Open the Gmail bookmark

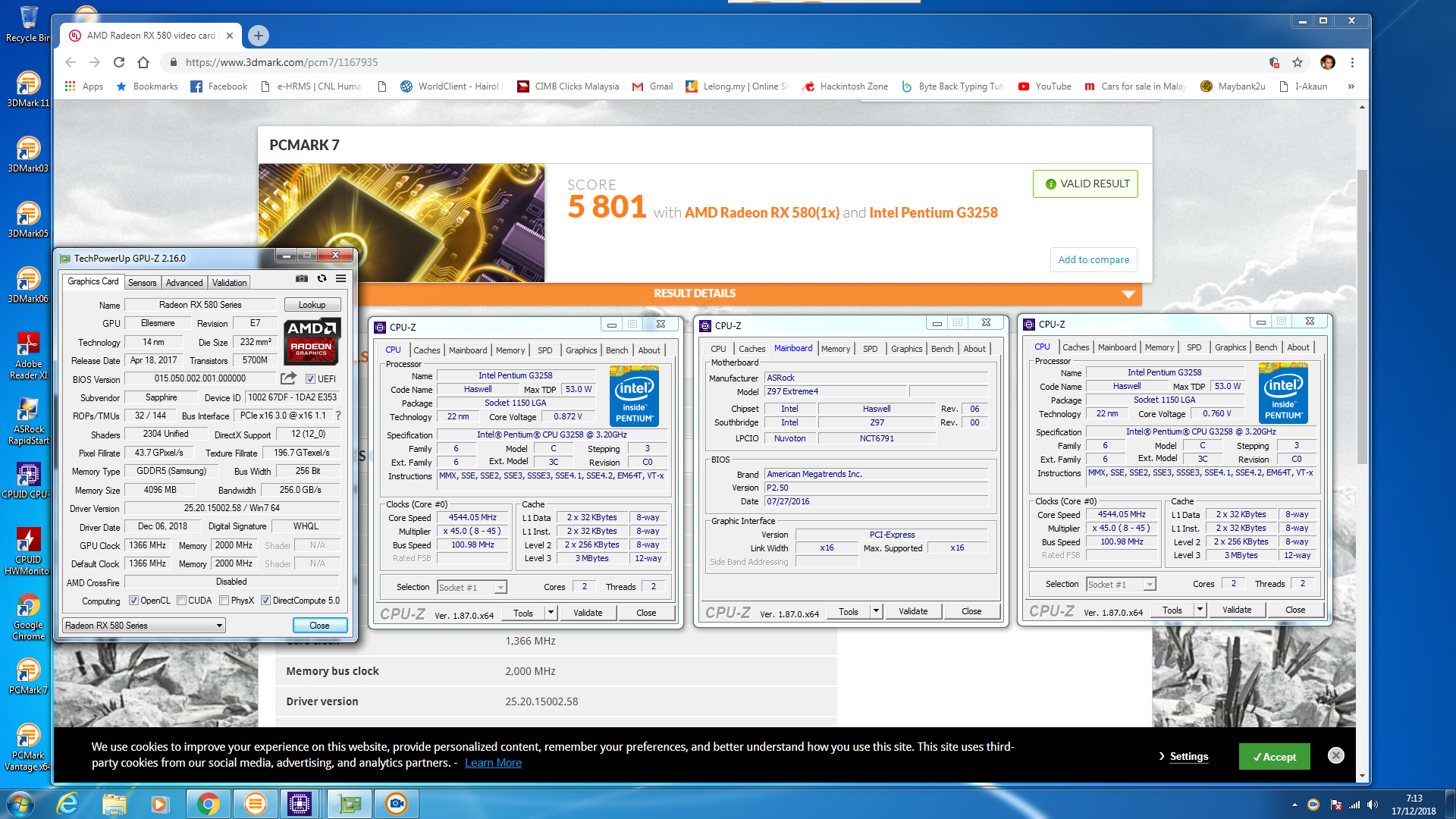[x=652, y=86]
